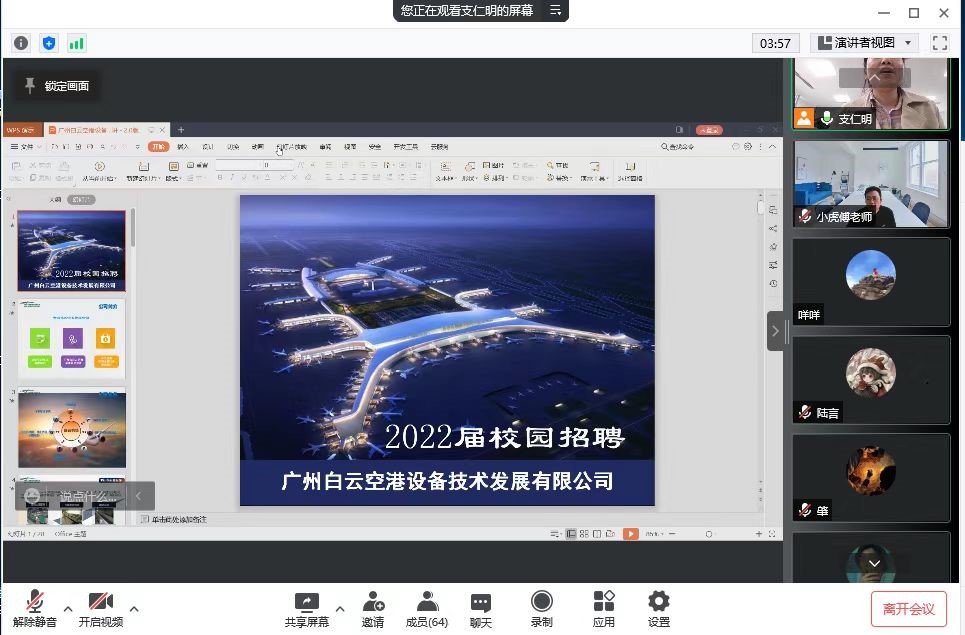
Task: Click the 离开会议 leave button
Action: (x=908, y=609)
